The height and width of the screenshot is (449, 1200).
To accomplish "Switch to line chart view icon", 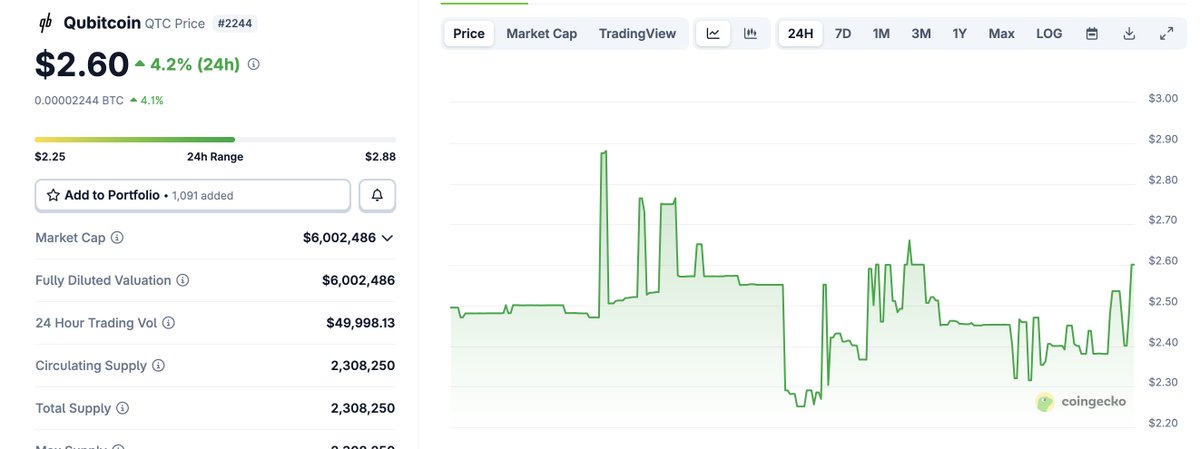I will [713, 33].
